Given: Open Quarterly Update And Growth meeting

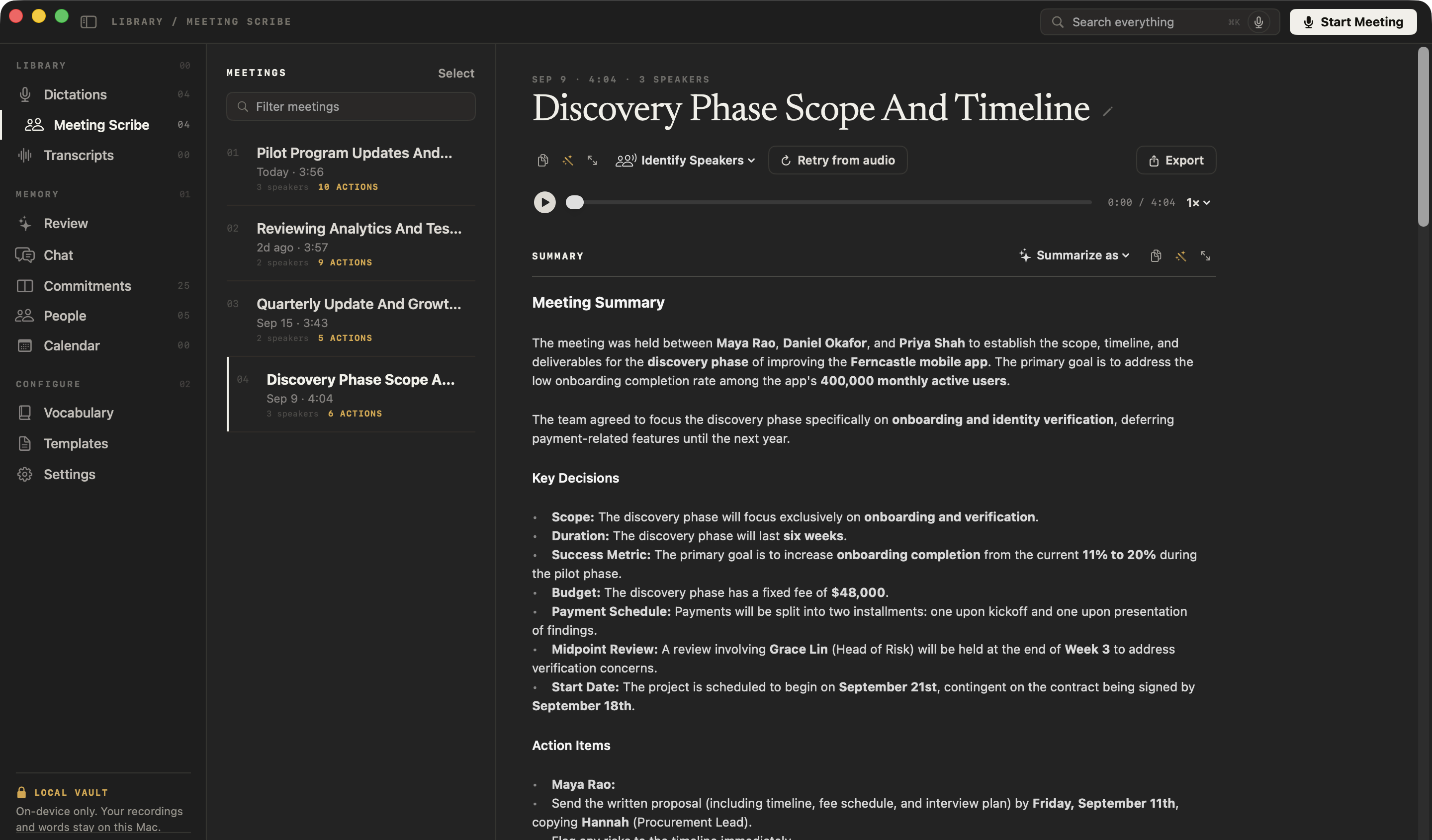Looking at the screenshot, I should [x=351, y=319].
